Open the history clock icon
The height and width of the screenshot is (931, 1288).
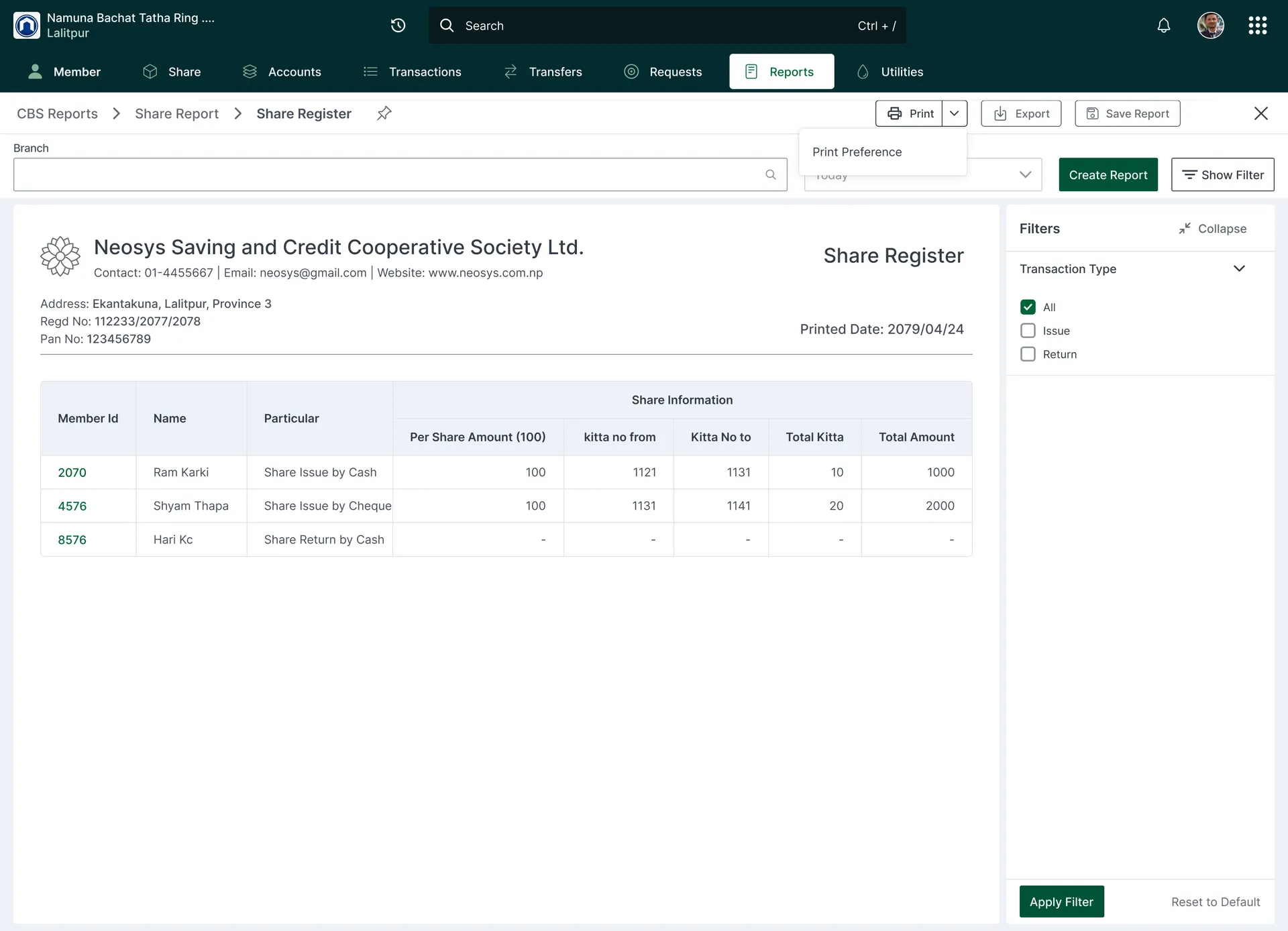pyautogui.click(x=398, y=25)
